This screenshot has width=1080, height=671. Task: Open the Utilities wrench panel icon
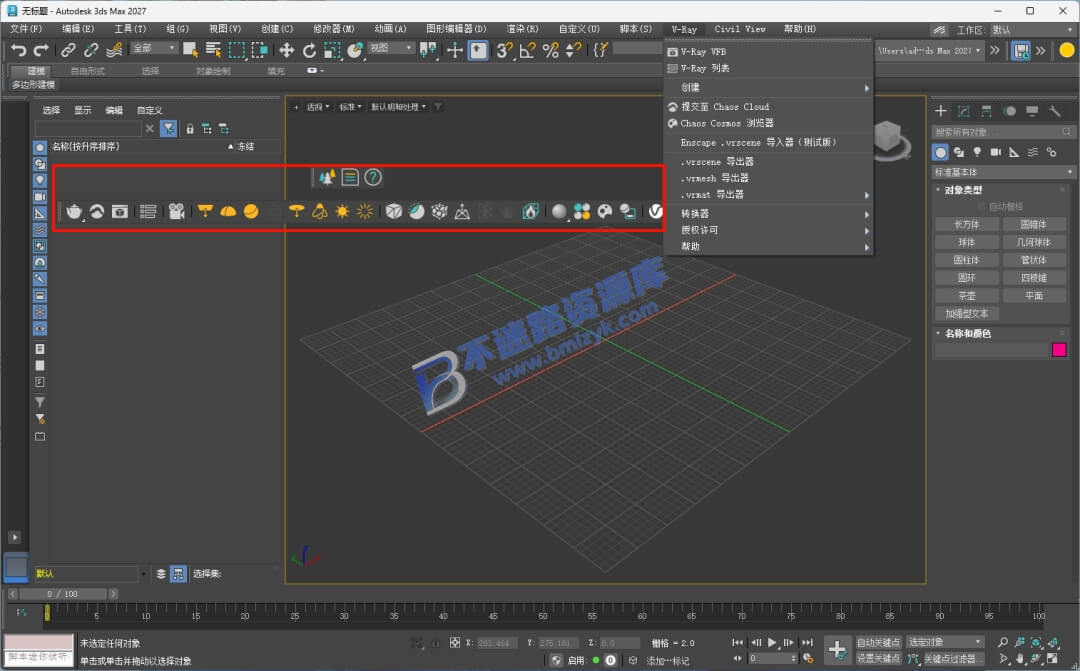[1055, 111]
